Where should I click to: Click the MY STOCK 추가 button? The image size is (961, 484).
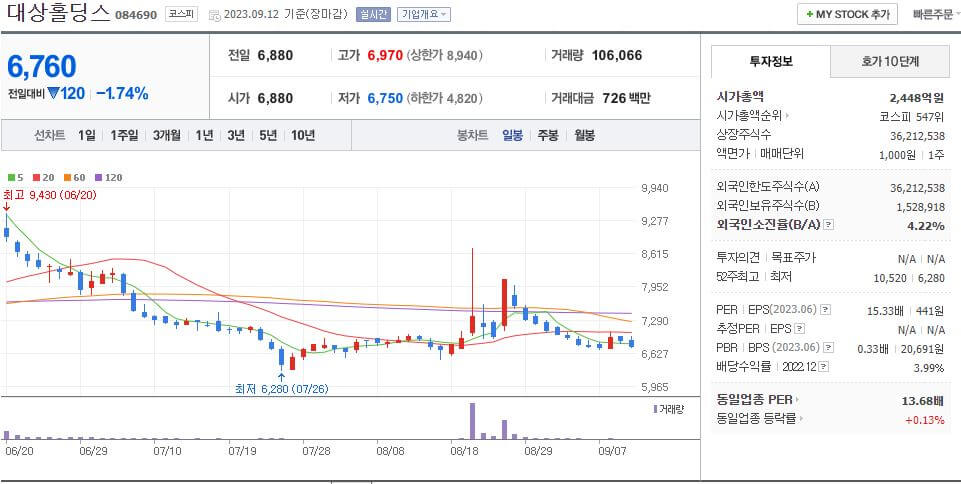tap(847, 14)
